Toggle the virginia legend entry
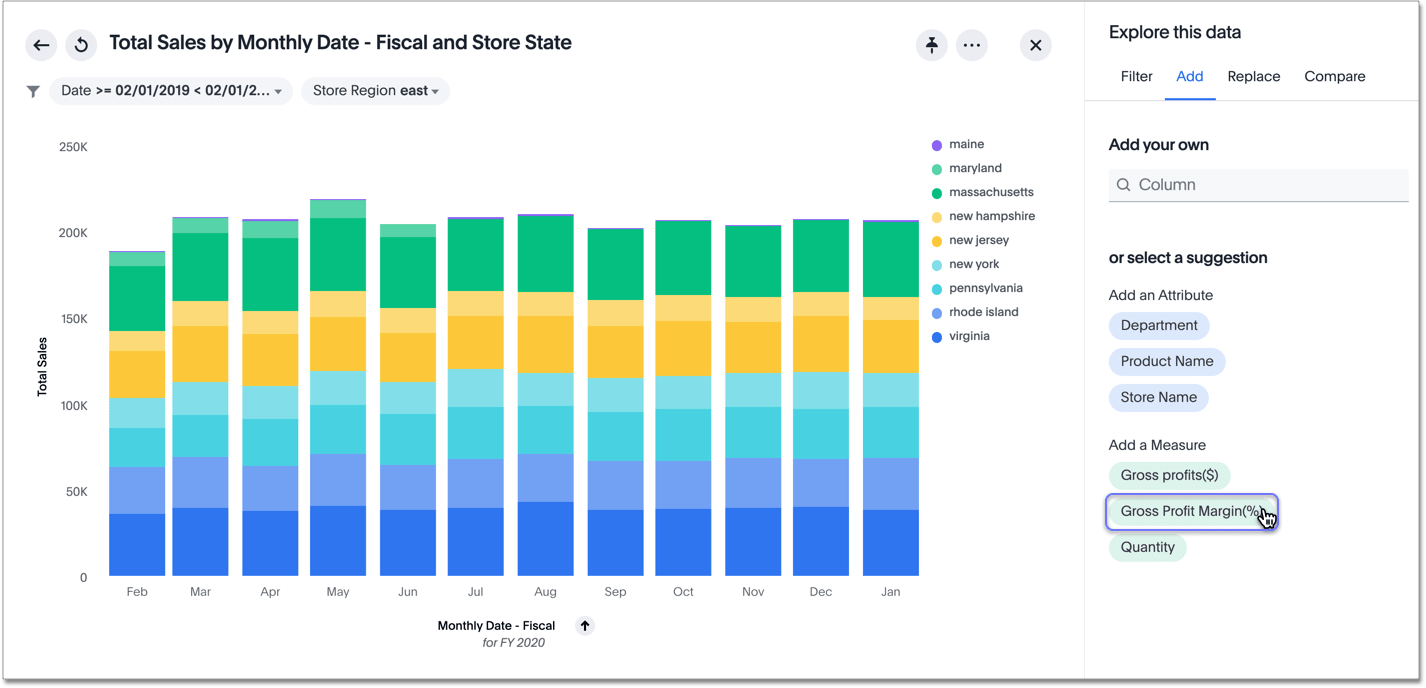Screen dimensions: 1426x688 pos(968,337)
